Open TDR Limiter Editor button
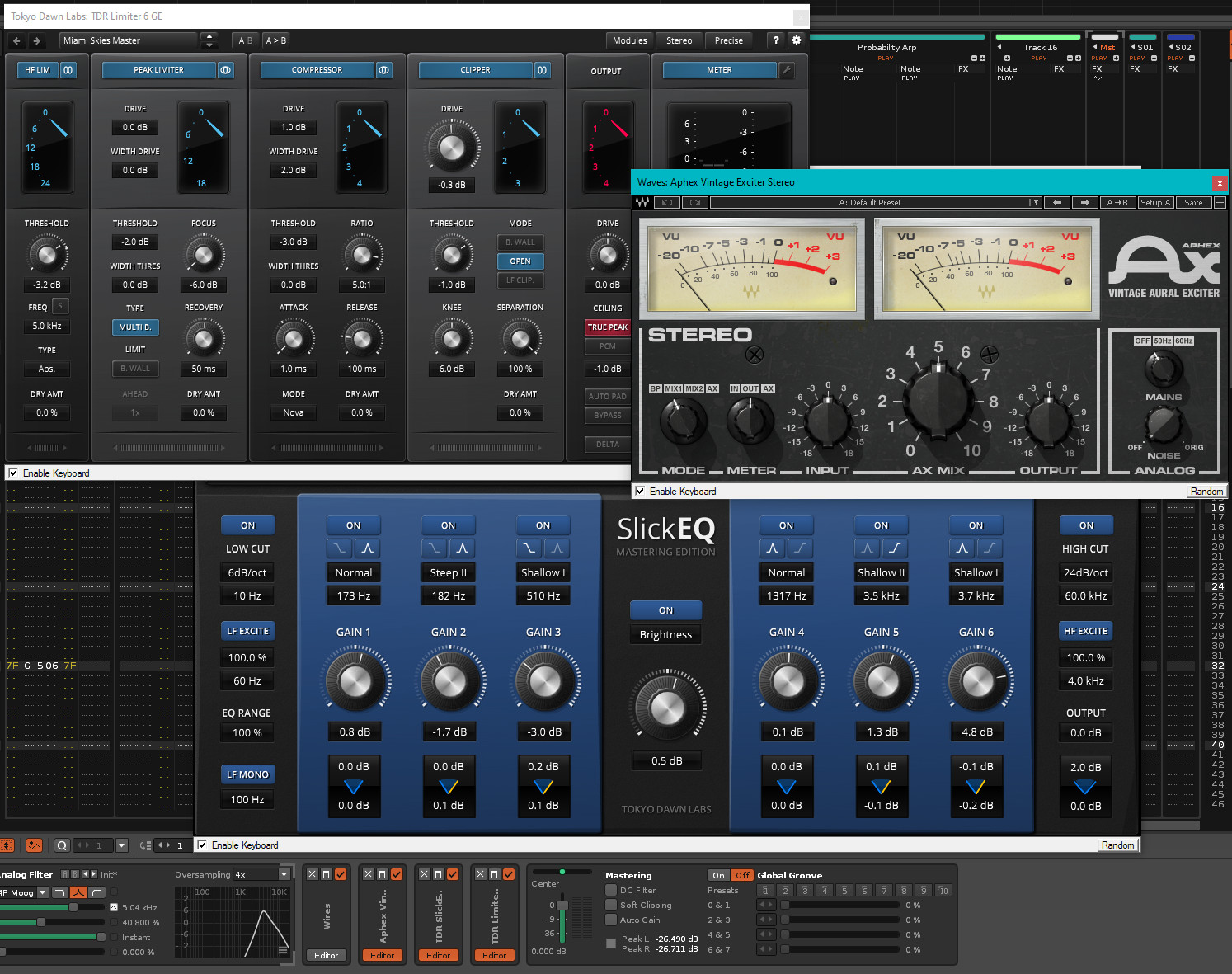 [495, 955]
